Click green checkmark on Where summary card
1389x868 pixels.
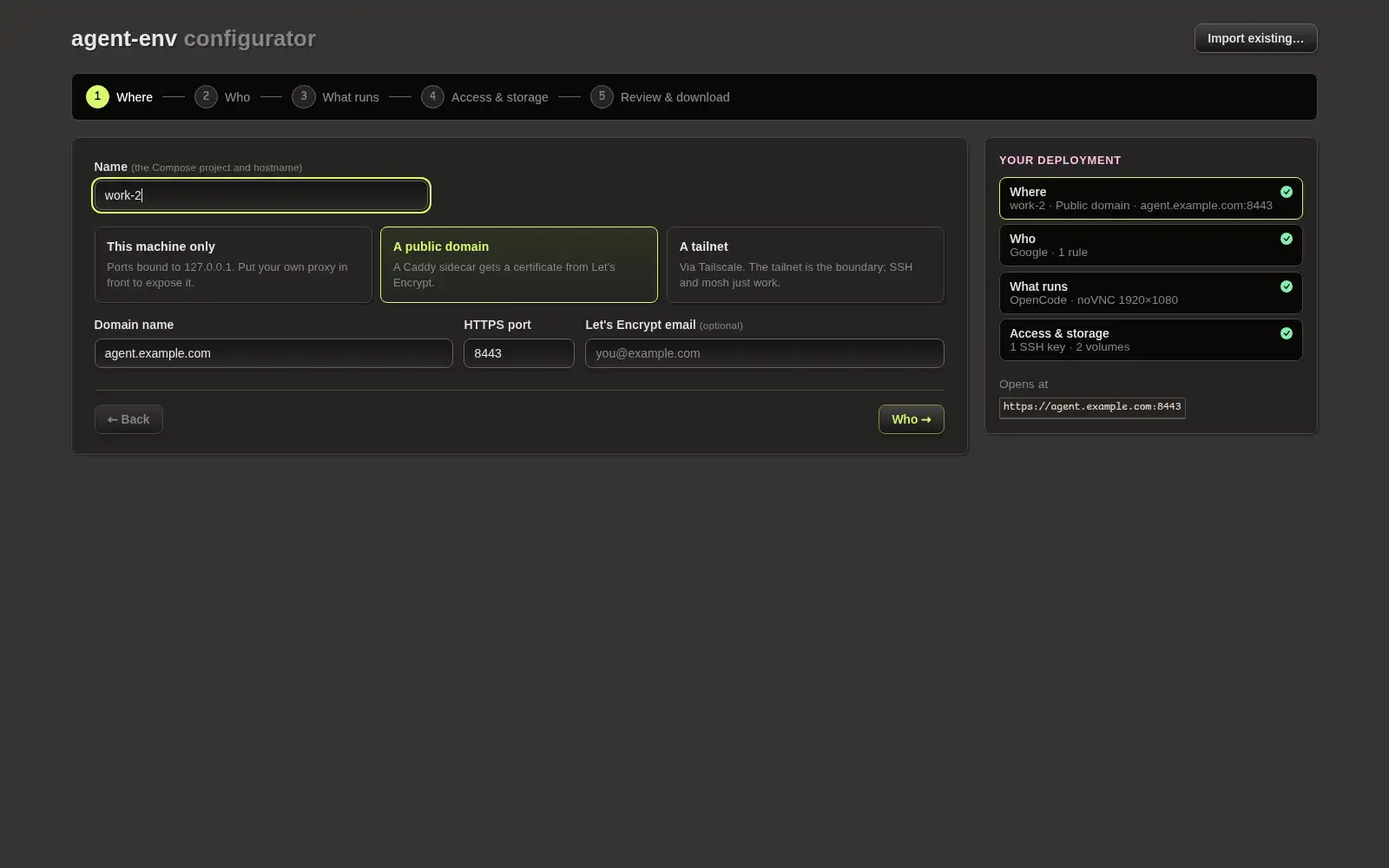click(1287, 192)
